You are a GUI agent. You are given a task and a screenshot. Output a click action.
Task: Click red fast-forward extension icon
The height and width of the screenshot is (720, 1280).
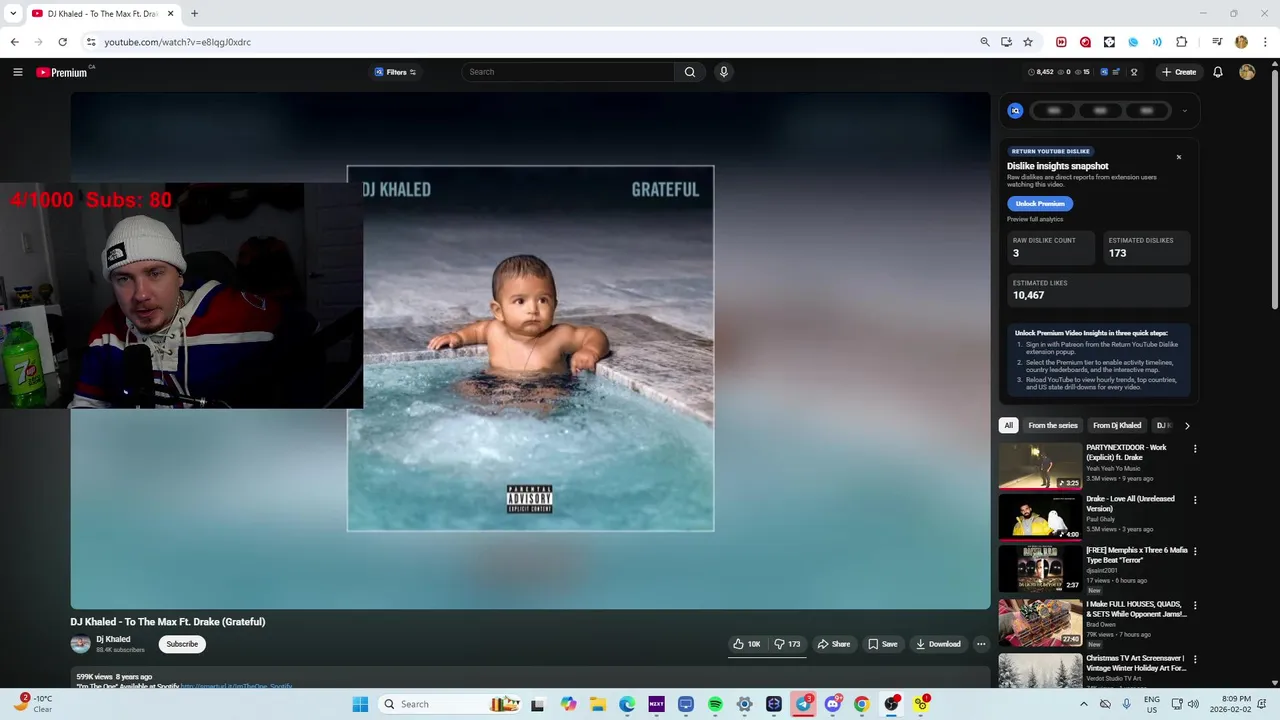point(1061,42)
